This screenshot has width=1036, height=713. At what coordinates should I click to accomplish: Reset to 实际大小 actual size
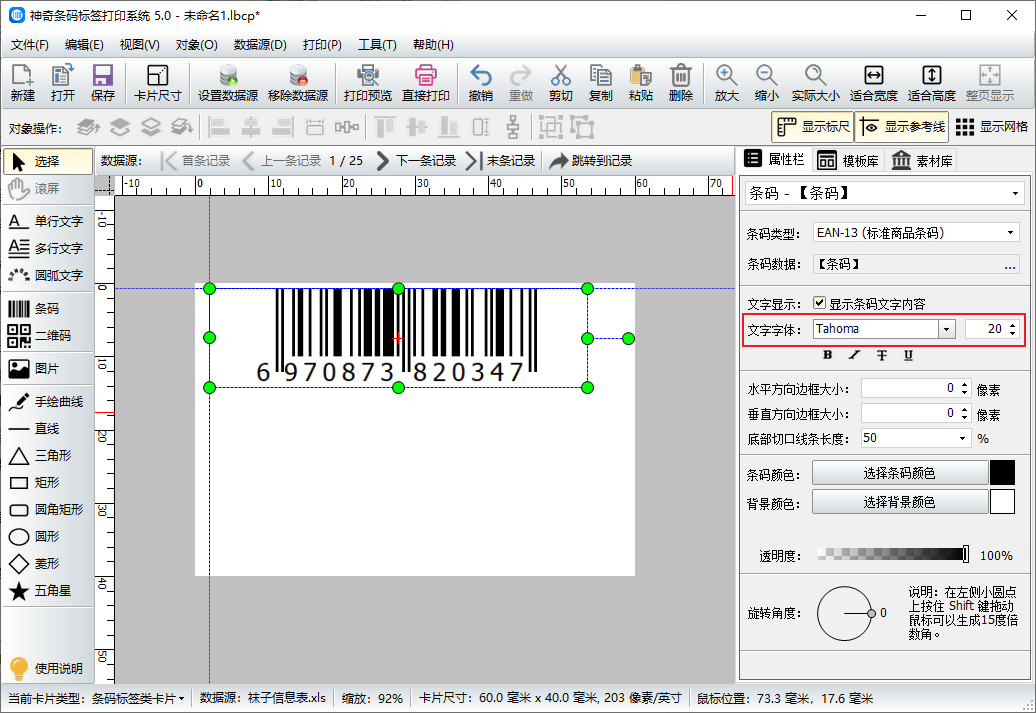pyautogui.click(x=815, y=83)
